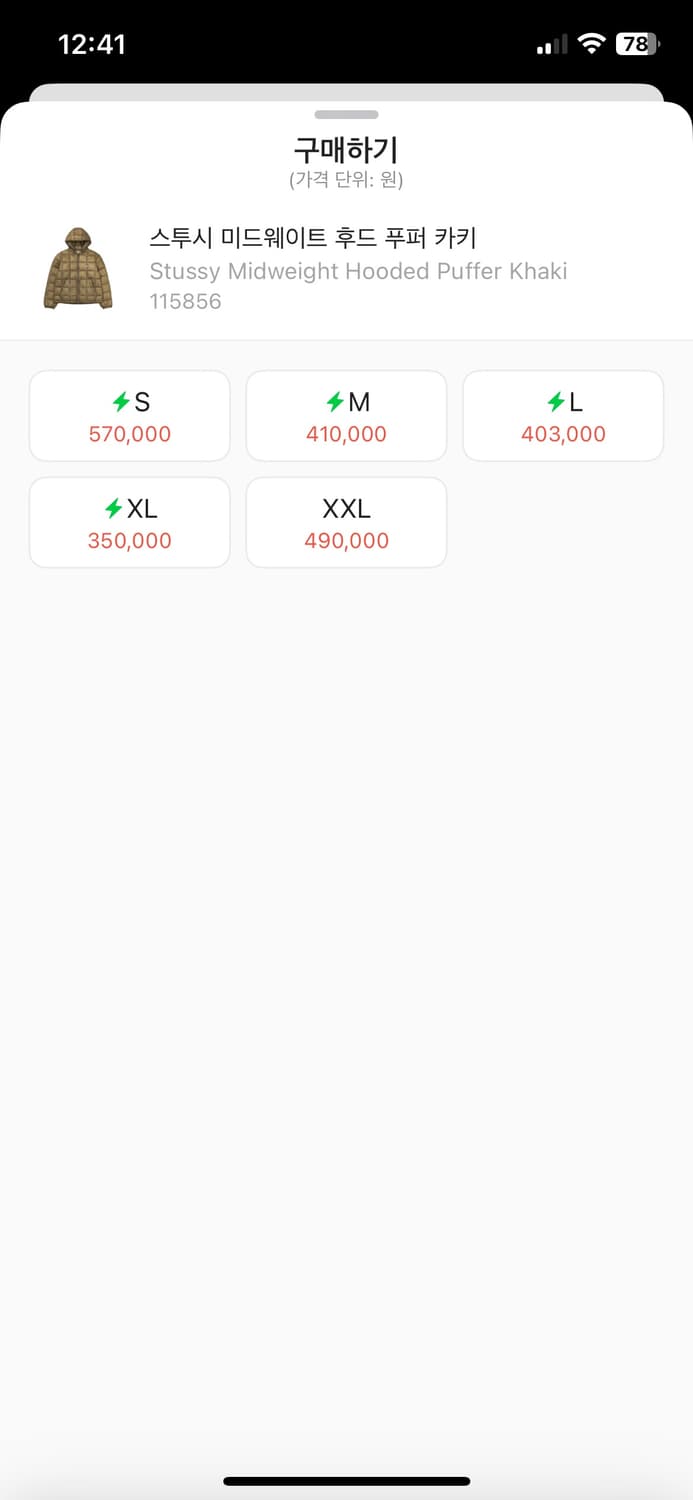Tap the product name 스투시 미드웨이트 후드 푸퍼 카키
The image size is (693, 1500).
point(313,238)
